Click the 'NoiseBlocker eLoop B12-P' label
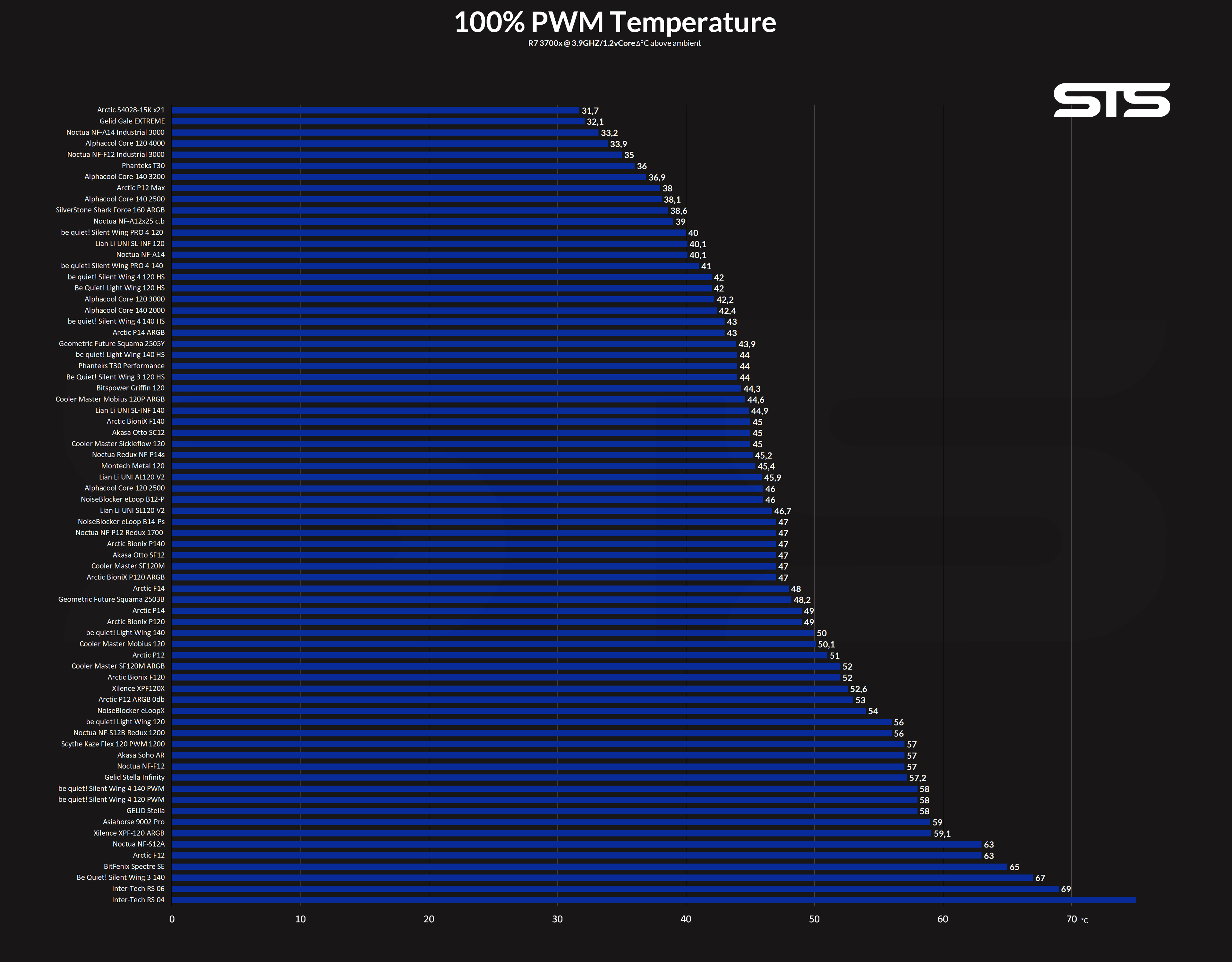 click(123, 500)
